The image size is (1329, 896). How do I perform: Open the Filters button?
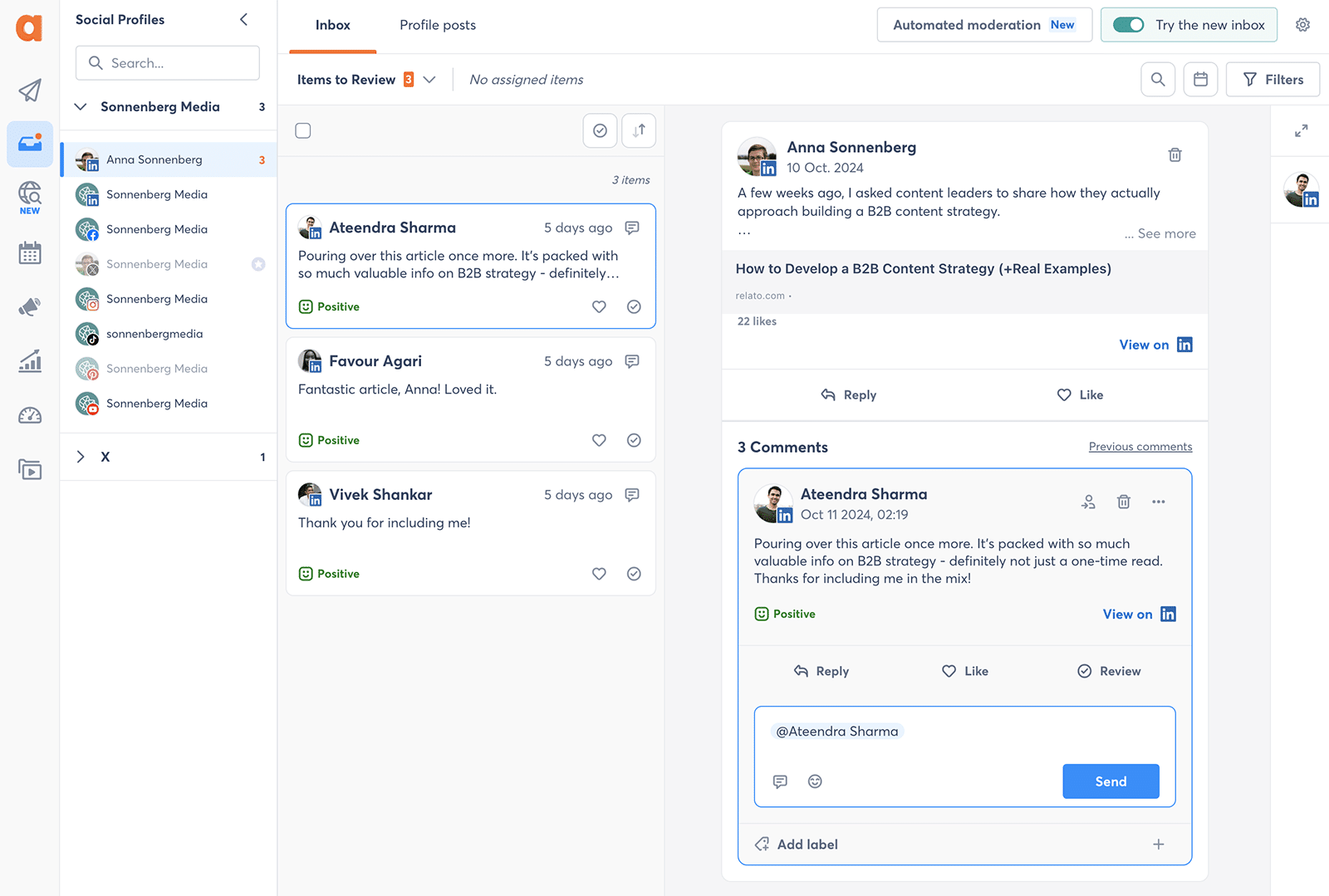click(1273, 80)
